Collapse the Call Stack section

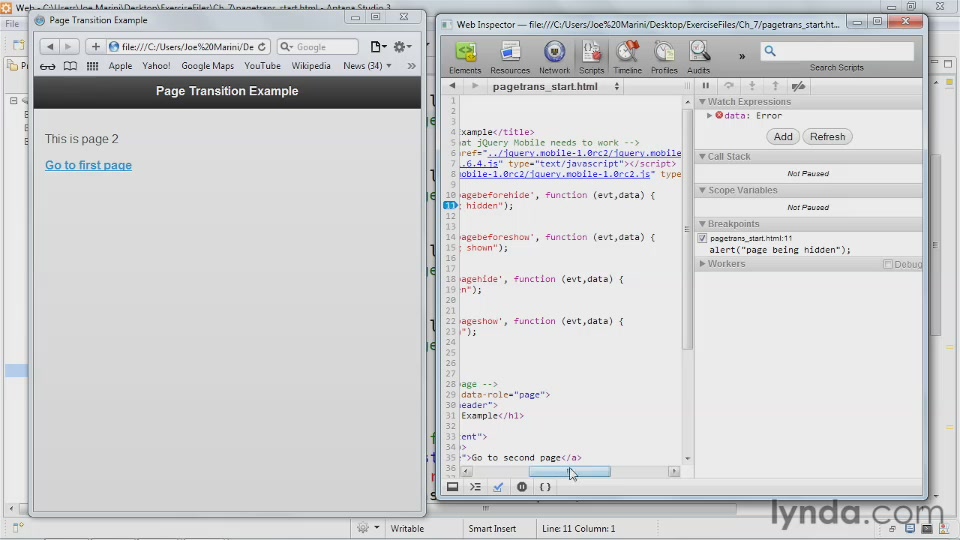click(702, 157)
